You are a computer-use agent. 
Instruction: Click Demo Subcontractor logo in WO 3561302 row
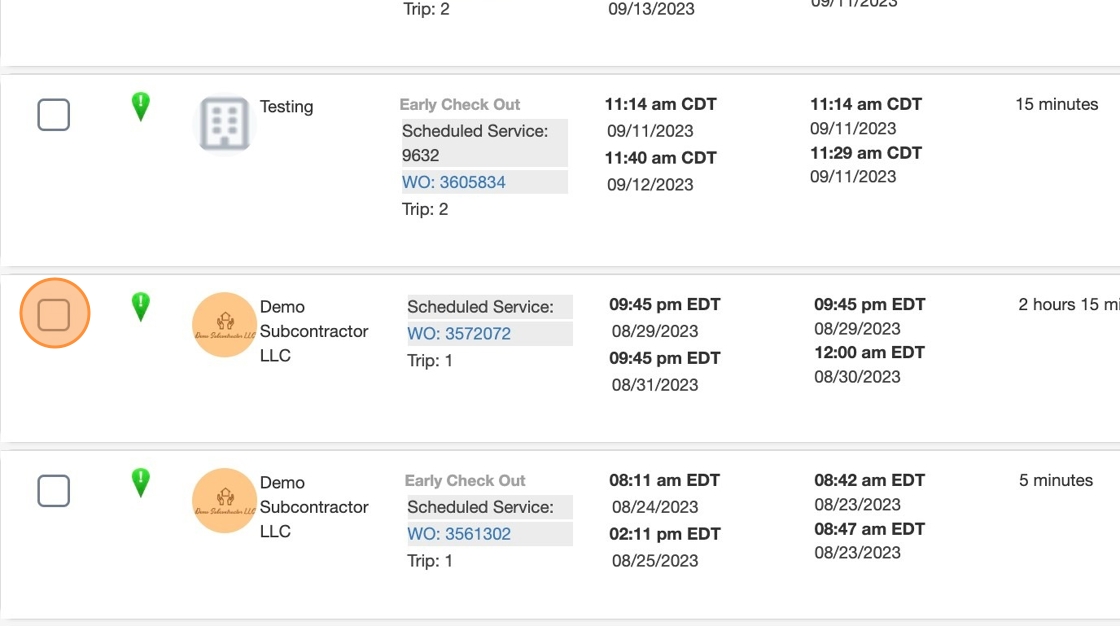pyautogui.click(x=224, y=501)
